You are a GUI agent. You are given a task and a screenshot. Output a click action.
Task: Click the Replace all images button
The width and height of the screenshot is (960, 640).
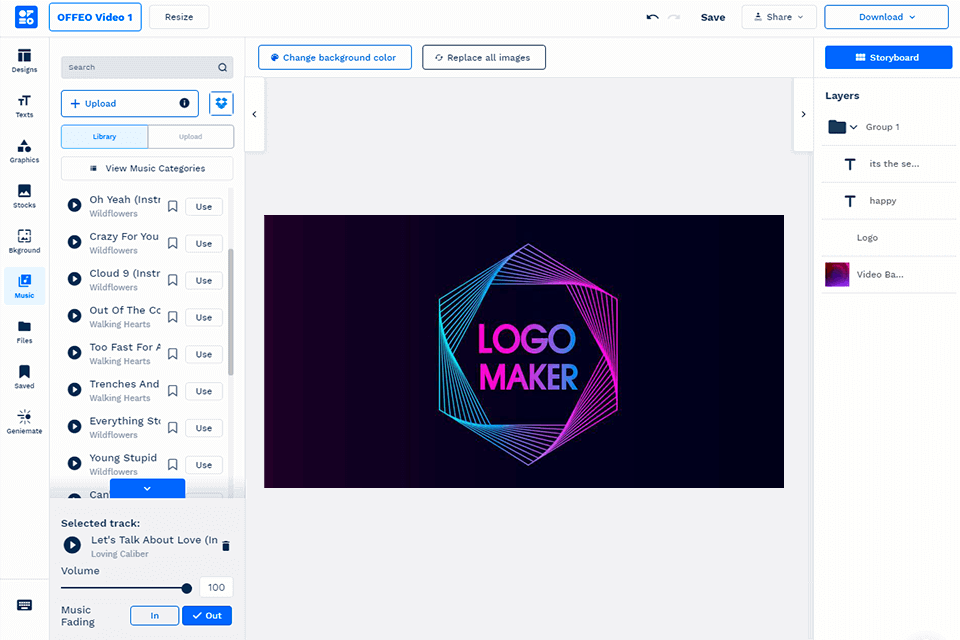[484, 57]
